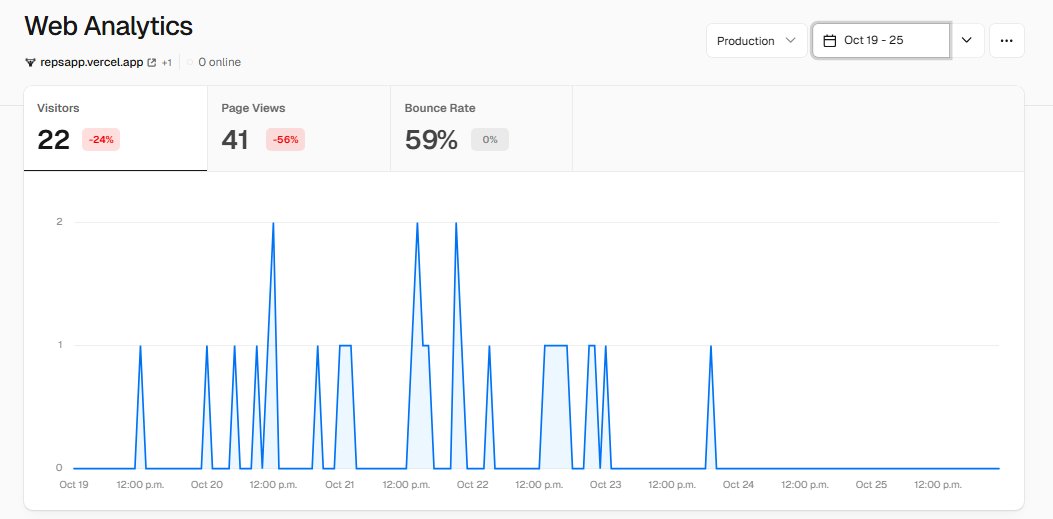Open the repsapp.vercel.app link
Image resolution: width=1053 pixels, height=519 pixels.
click(x=91, y=62)
